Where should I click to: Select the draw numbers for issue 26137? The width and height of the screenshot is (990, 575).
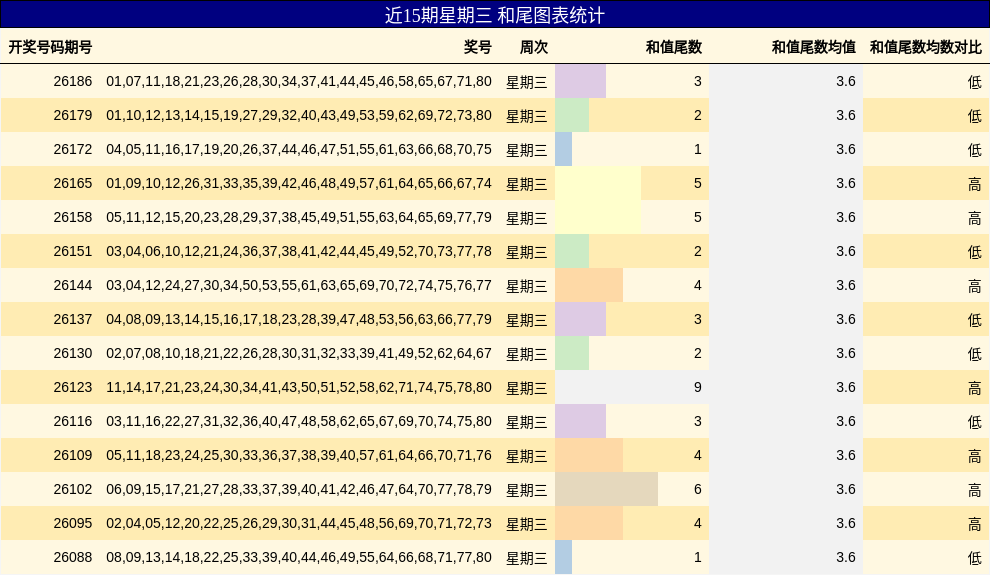299,320
